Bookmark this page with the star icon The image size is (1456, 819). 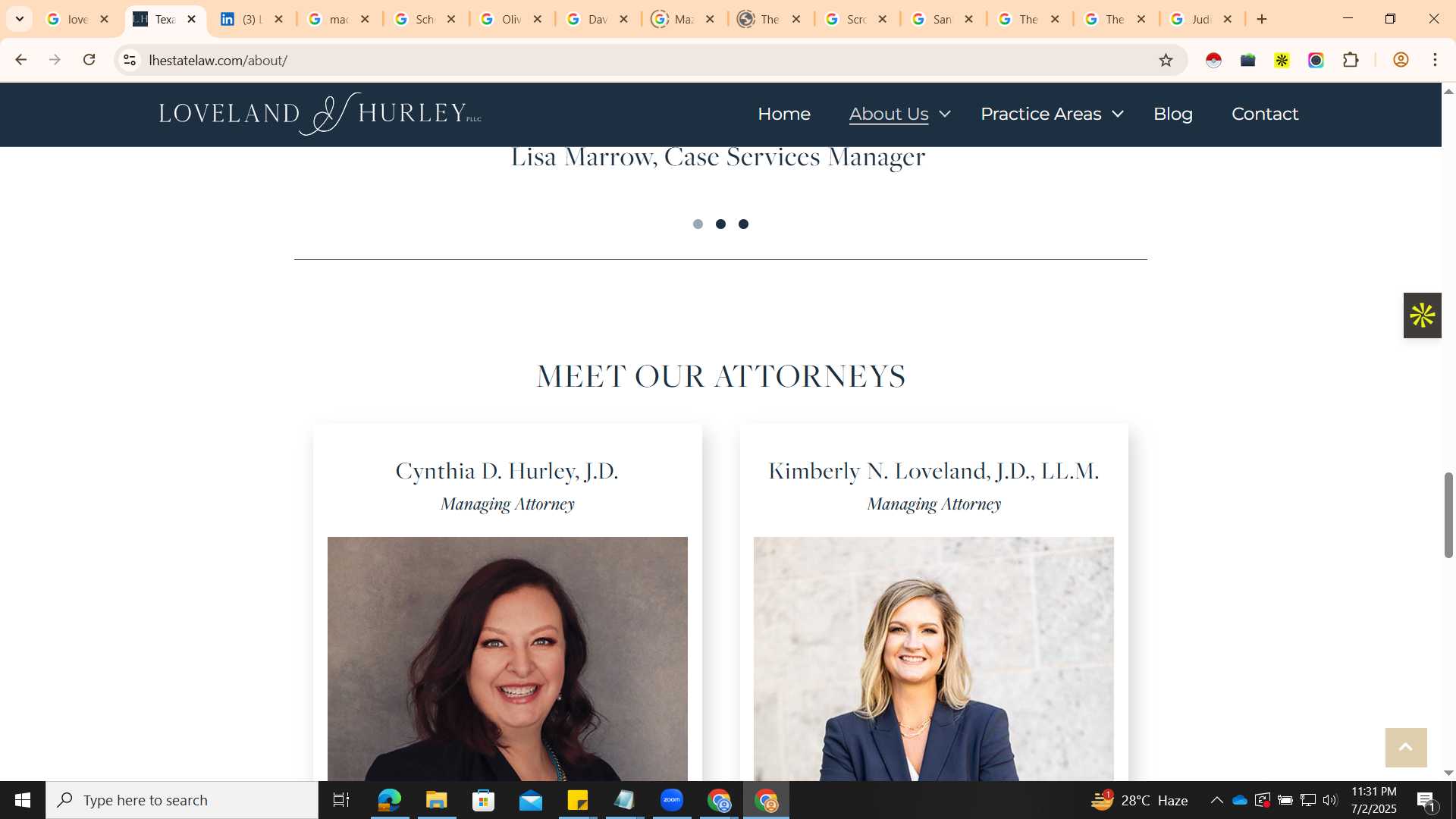[x=1166, y=60]
